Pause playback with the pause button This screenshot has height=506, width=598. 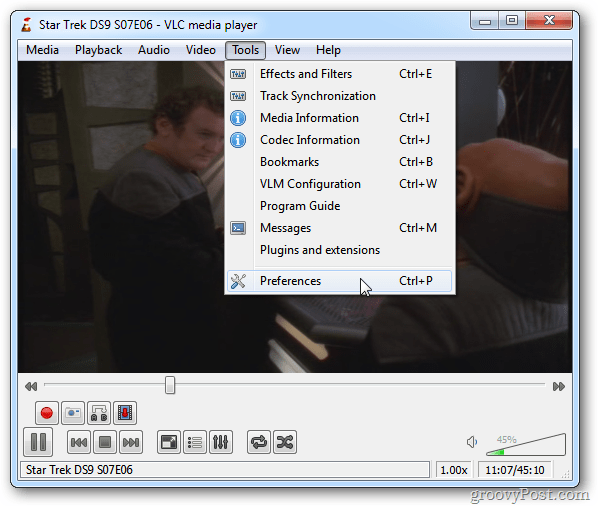38,442
